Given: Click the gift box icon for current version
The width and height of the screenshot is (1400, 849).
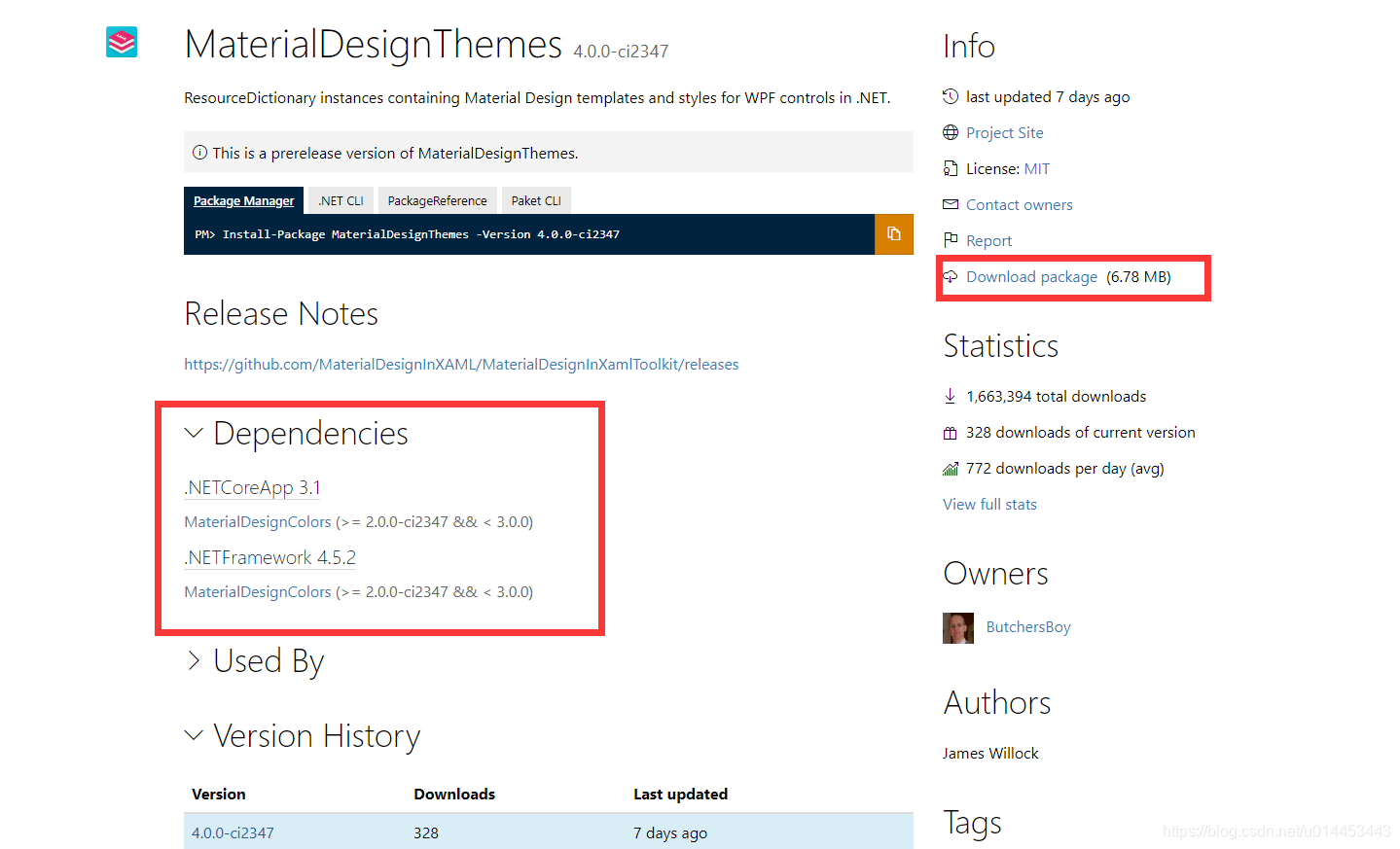Looking at the screenshot, I should [x=951, y=433].
